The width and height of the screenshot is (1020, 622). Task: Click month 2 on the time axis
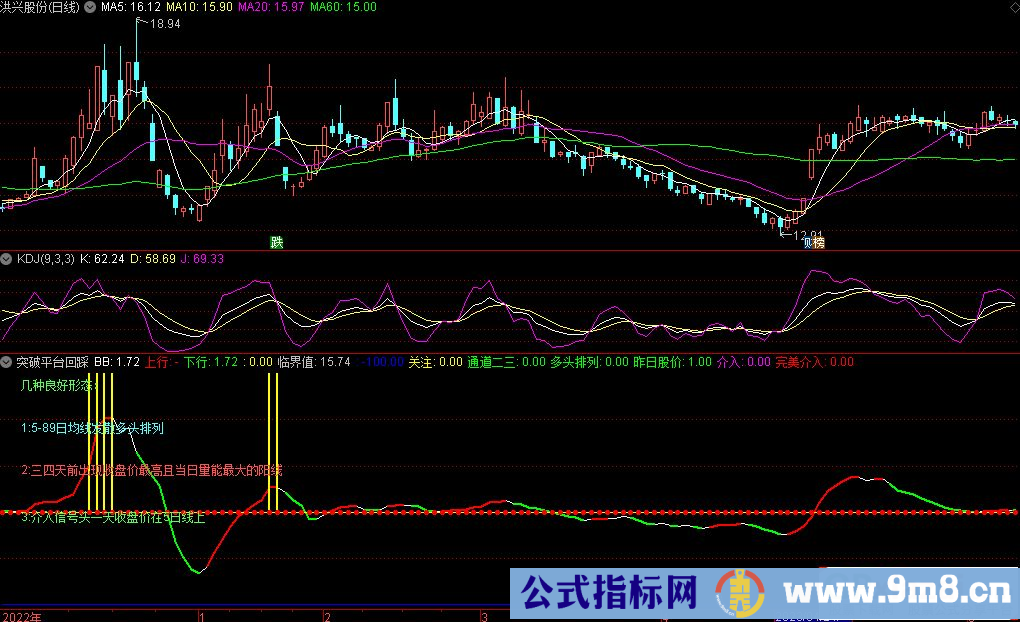tap(327, 616)
